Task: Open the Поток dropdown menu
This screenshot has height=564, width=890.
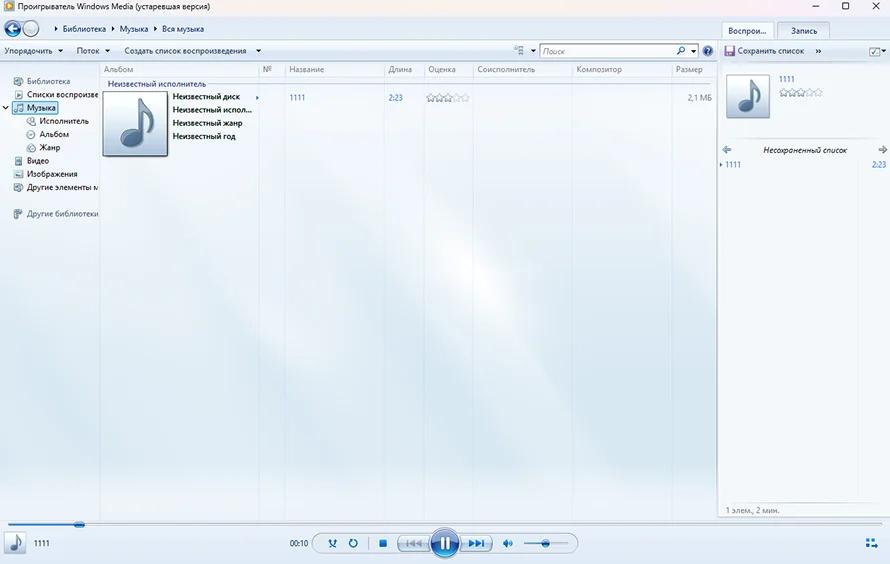Action: tap(93, 50)
